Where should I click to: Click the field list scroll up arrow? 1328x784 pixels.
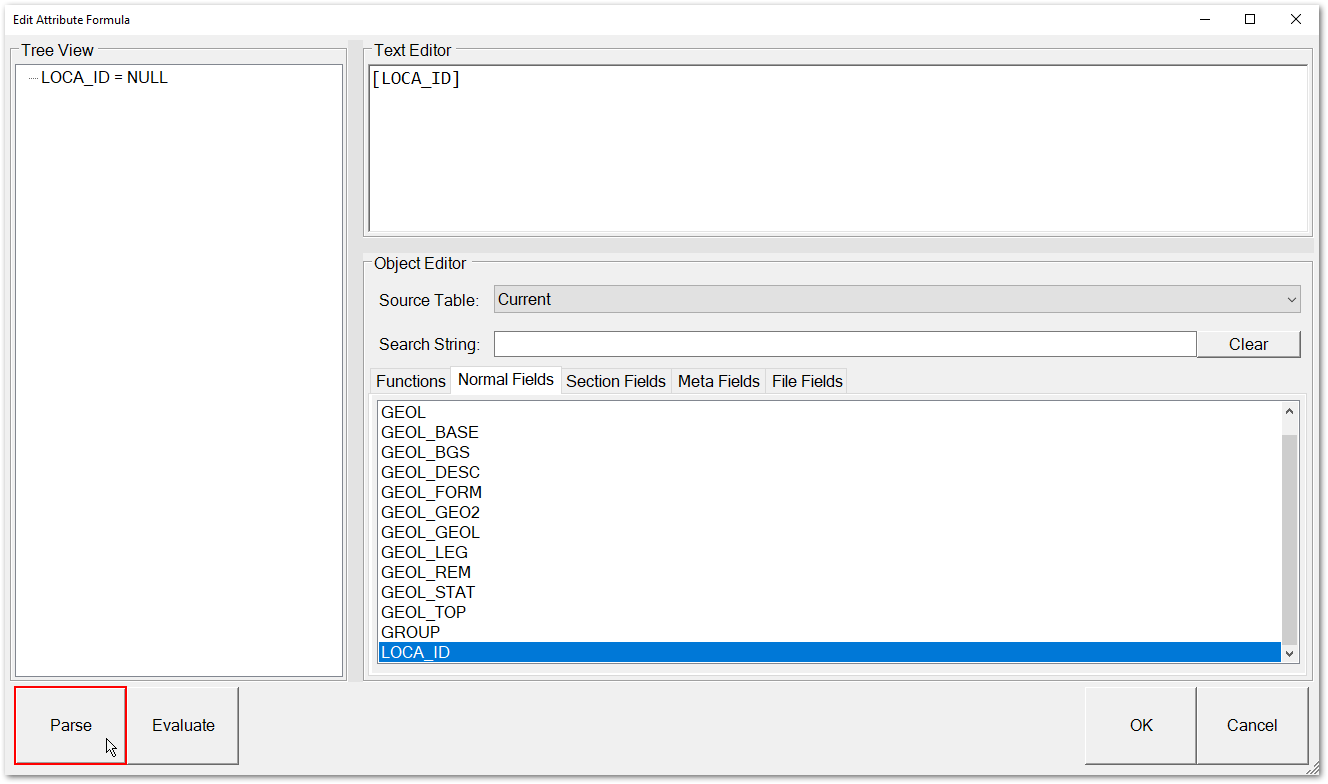pos(1289,411)
